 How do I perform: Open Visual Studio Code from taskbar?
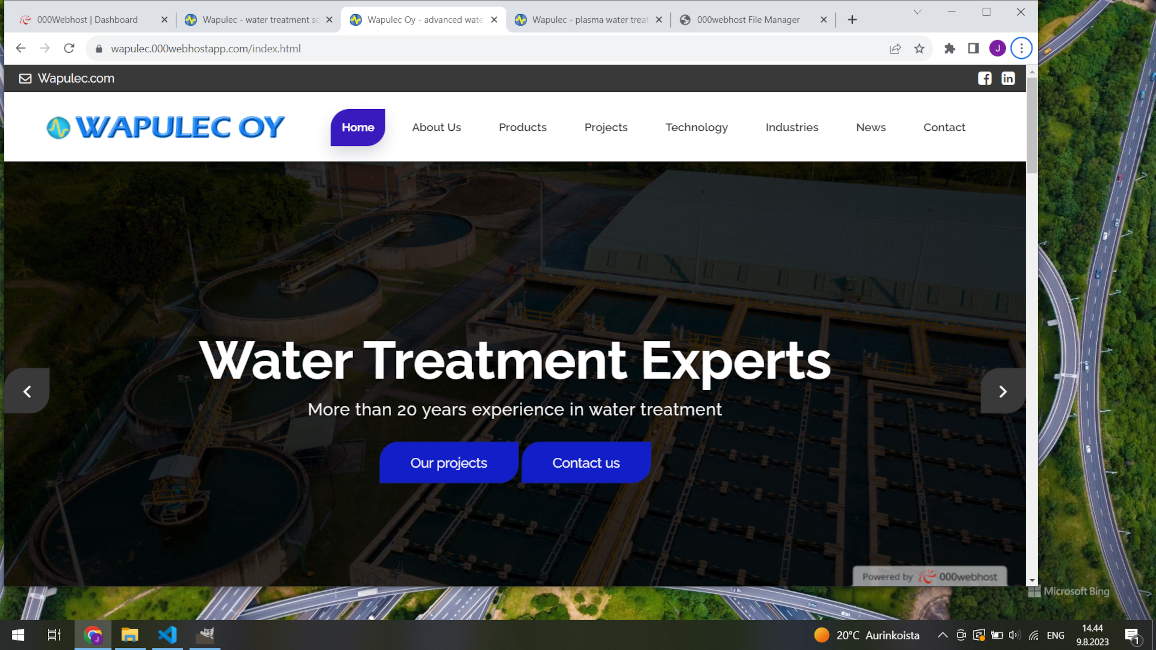click(167, 635)
